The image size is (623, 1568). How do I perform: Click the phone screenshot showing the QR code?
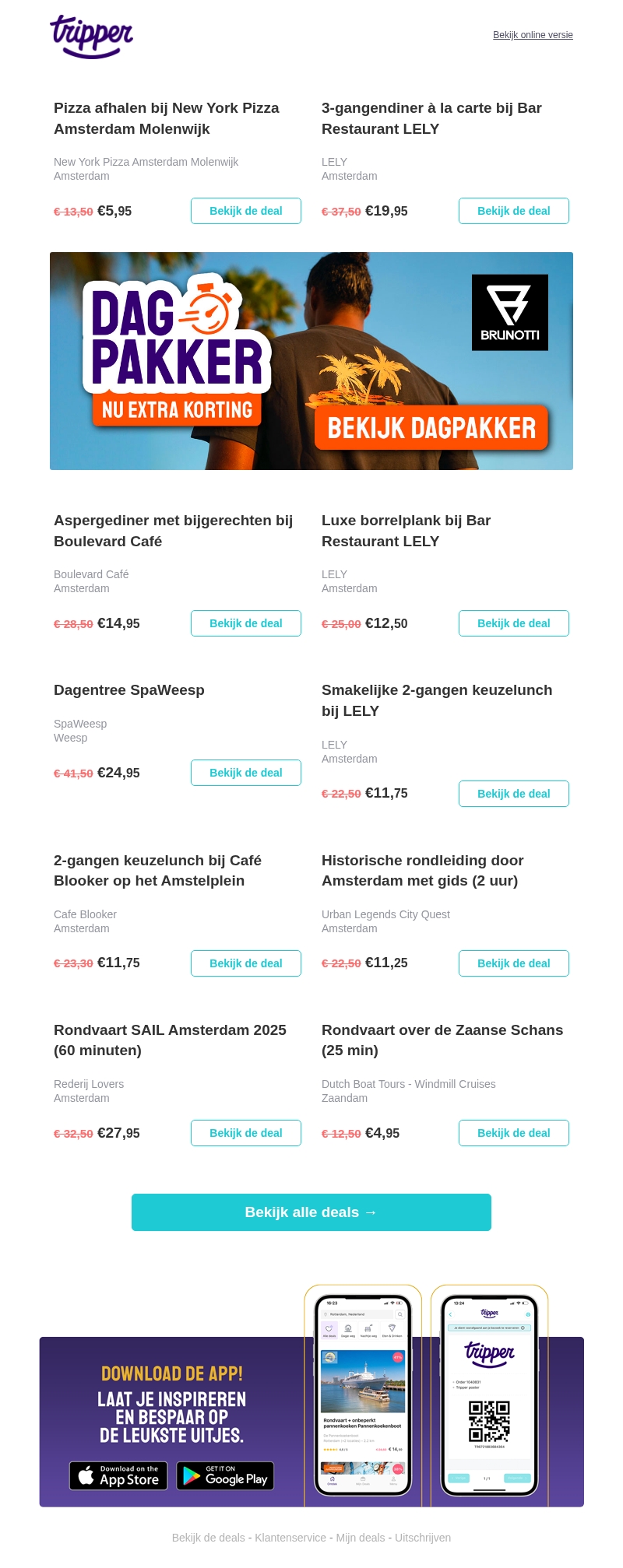tap(489, 1394)
